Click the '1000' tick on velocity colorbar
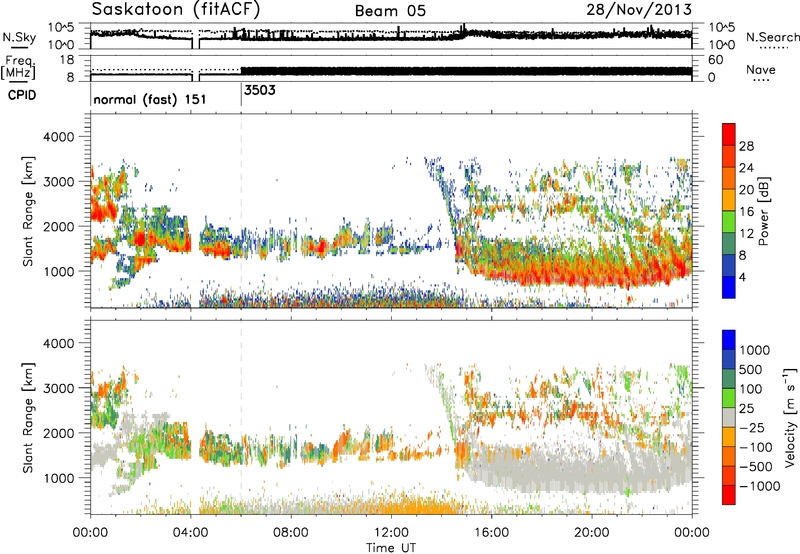800x554 pixels. coord(755,350)
